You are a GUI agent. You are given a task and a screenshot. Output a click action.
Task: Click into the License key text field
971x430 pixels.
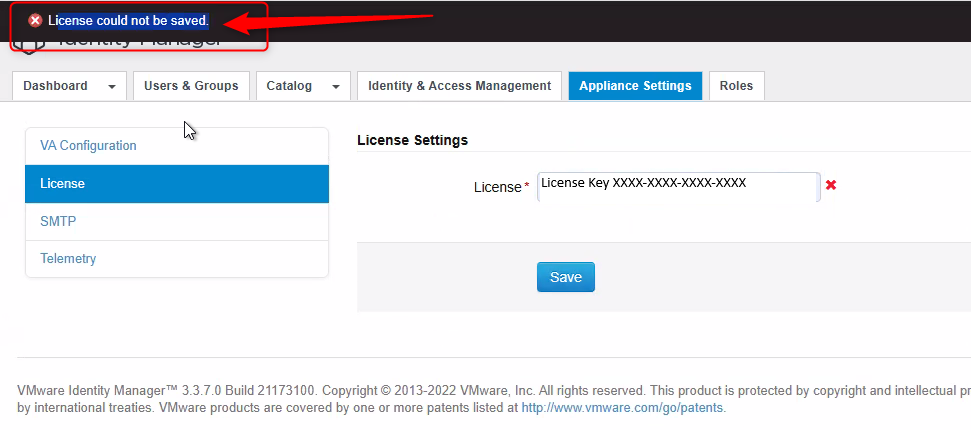(678, 187)
